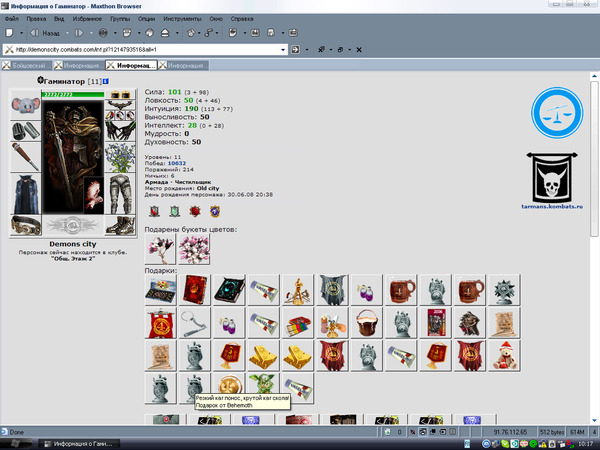Expand dropdown arrow beside round globe icon
Image resolution: width=600 pixels, height=450 pixels.
pos(115,33)
